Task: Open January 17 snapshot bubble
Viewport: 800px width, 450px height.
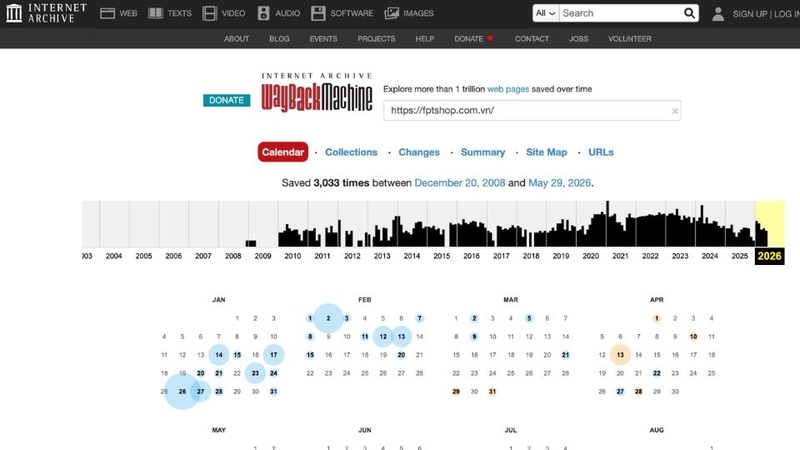Action: [x=273, y=355]
